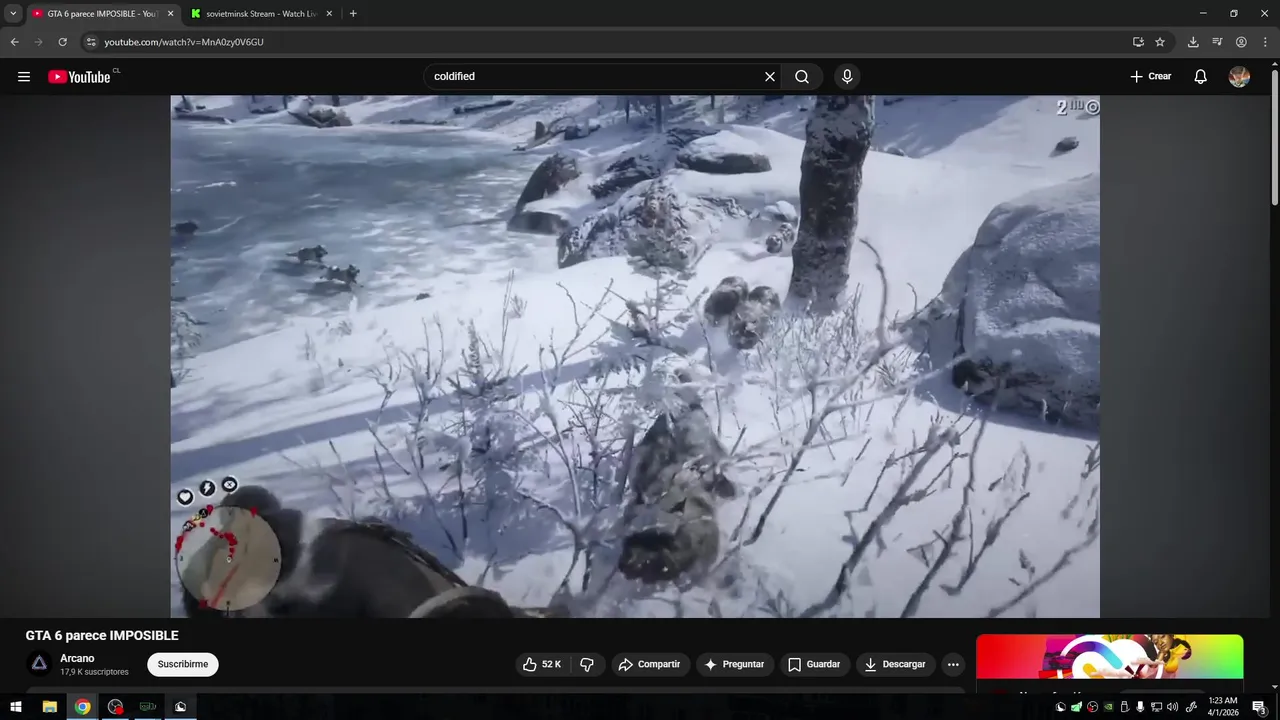Screen dimensions: 1280x720
Task: Like the video with 52 K likes
Action: [542, 664]
